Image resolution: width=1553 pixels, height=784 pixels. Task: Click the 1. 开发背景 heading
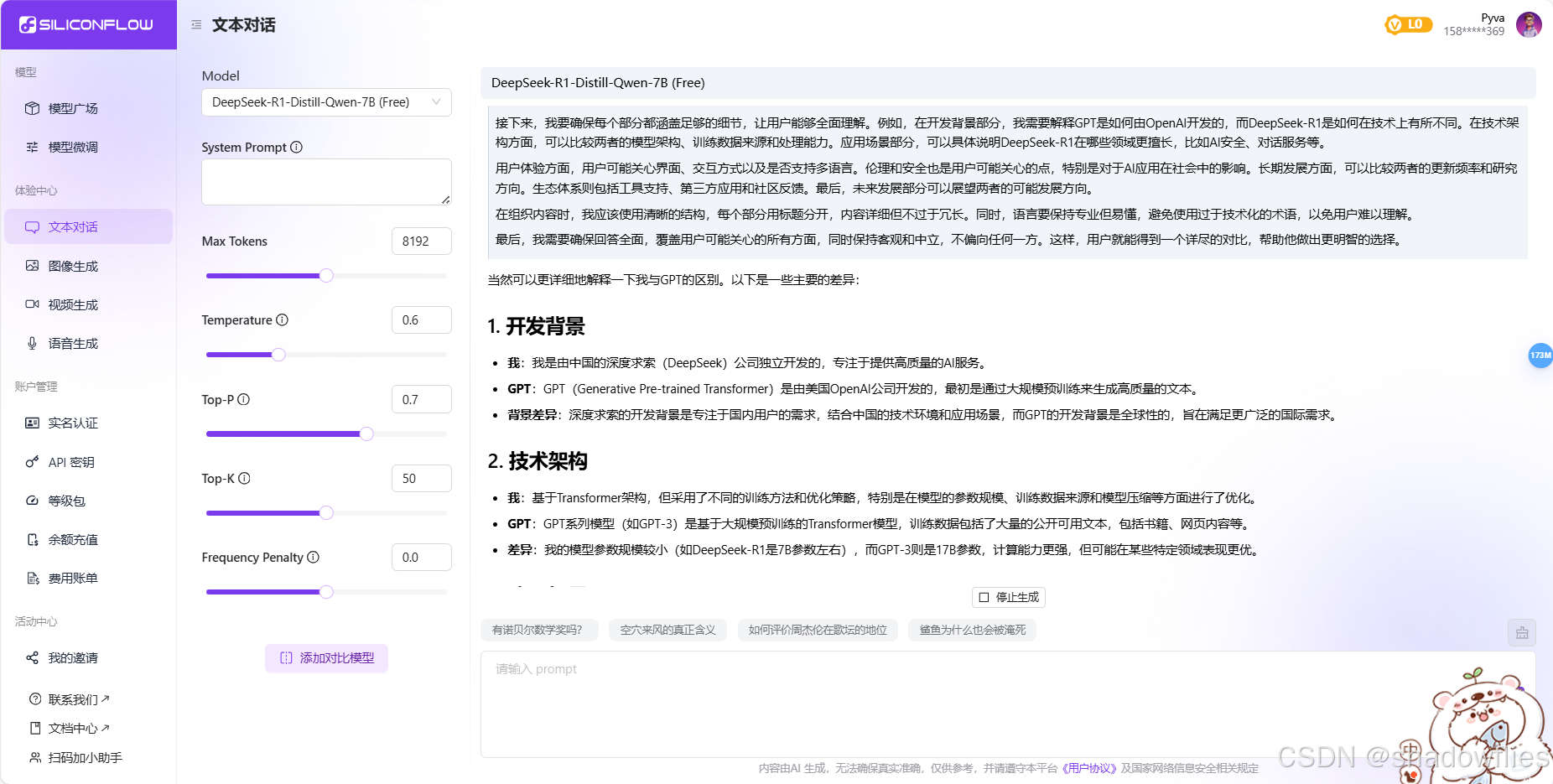click(537, 326)
